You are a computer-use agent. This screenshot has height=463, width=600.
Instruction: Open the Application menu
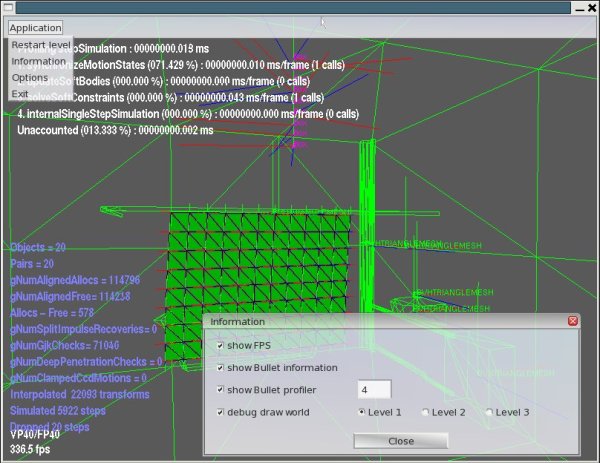point(35,28)
